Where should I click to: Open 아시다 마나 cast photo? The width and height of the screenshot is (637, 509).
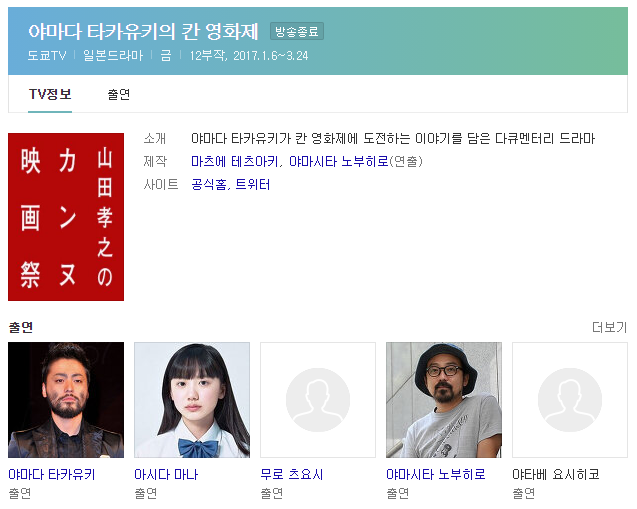point(192,400)
